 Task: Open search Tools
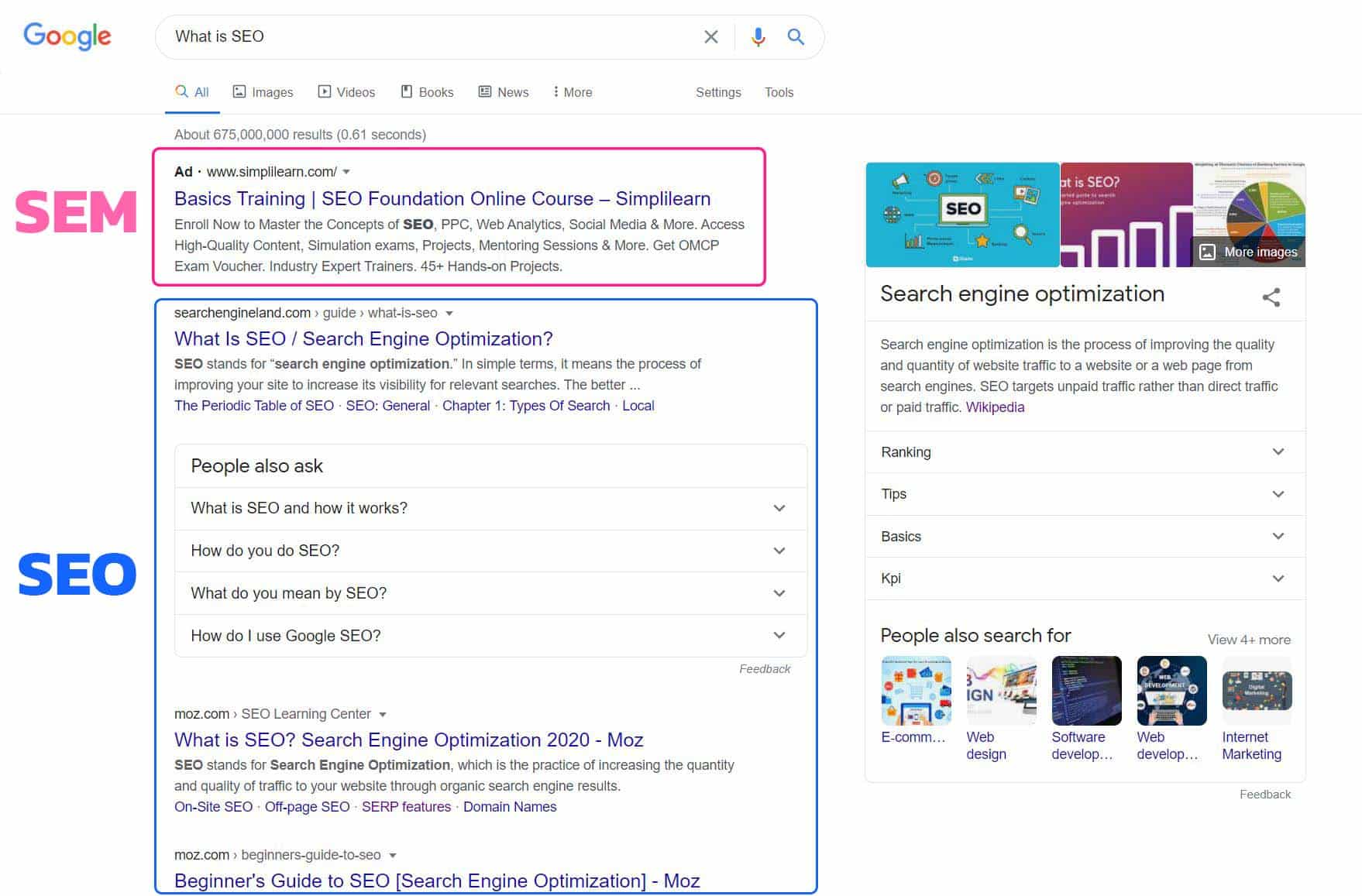pos(779,92)
